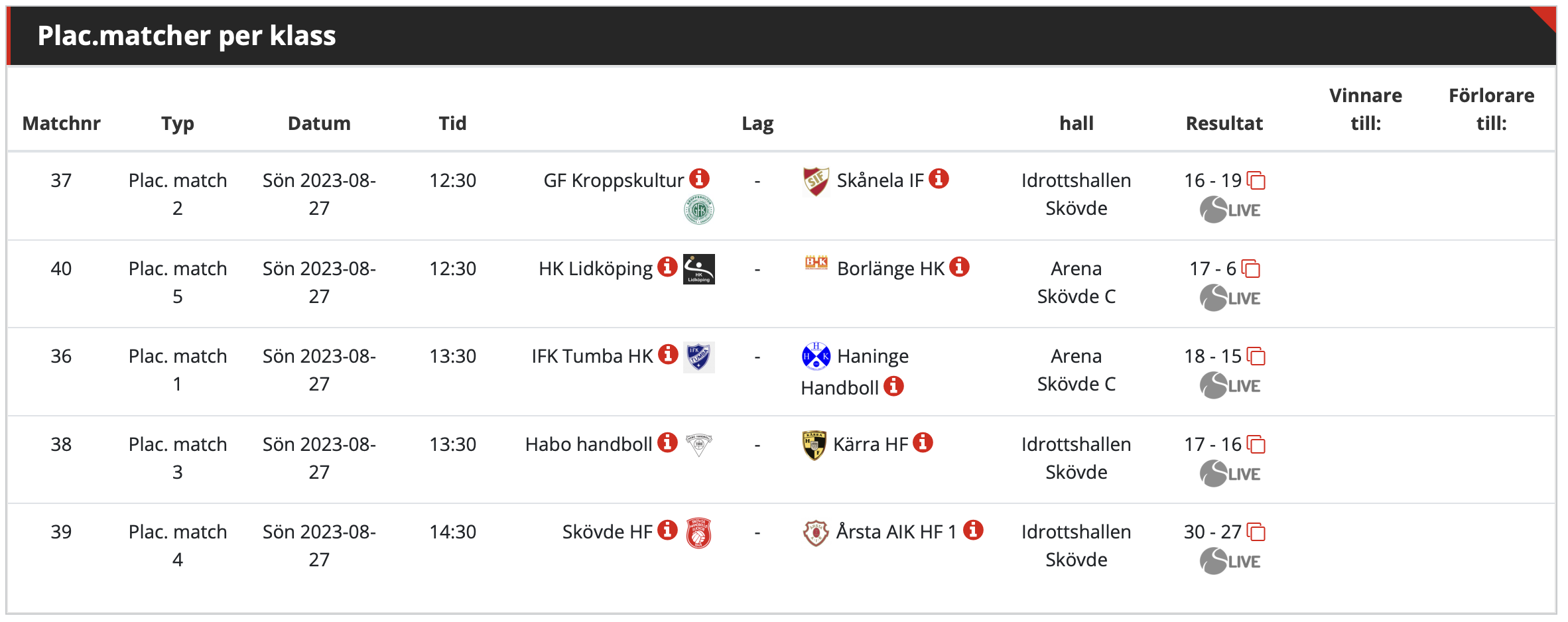
Task: Click the IFK Tumba HK team logo
Action: pos(699,357)
